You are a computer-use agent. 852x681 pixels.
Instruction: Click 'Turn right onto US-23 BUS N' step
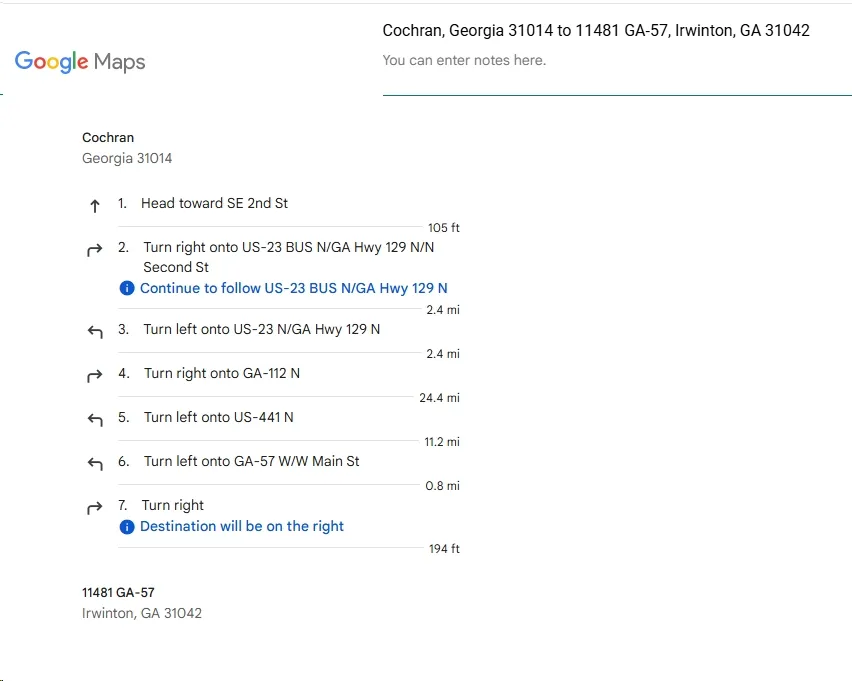coord(289,257)
